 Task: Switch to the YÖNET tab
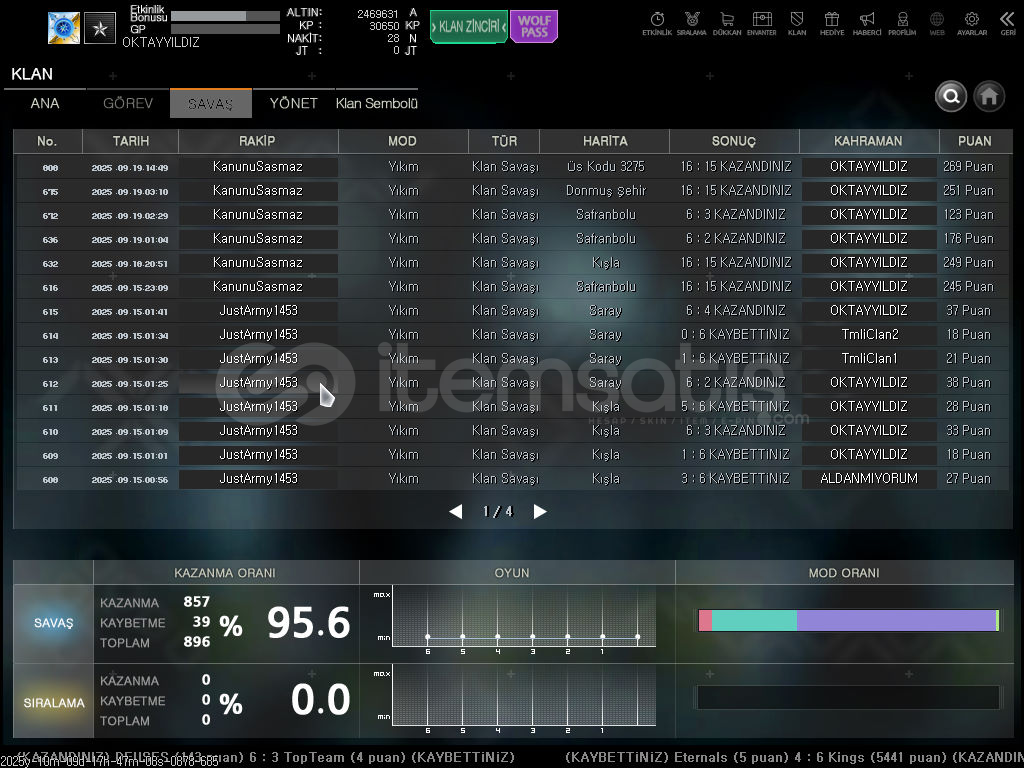tap(293, 104)
